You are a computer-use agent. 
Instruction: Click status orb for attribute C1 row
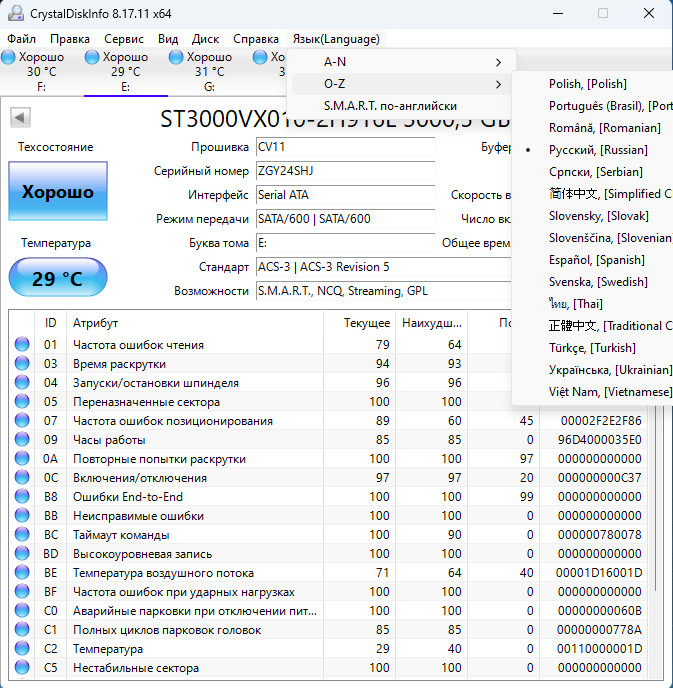(x=22, y=630)
